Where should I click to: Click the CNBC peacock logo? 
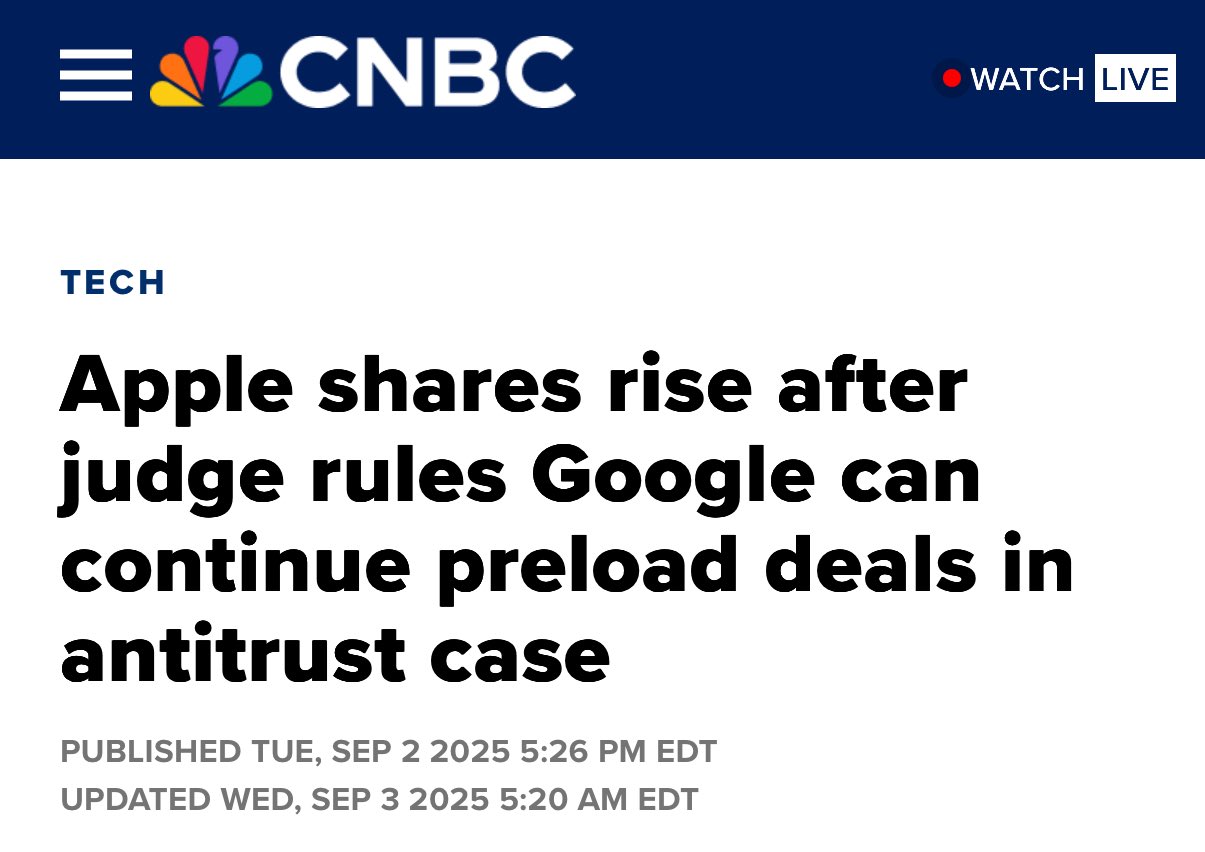(211, 74)
